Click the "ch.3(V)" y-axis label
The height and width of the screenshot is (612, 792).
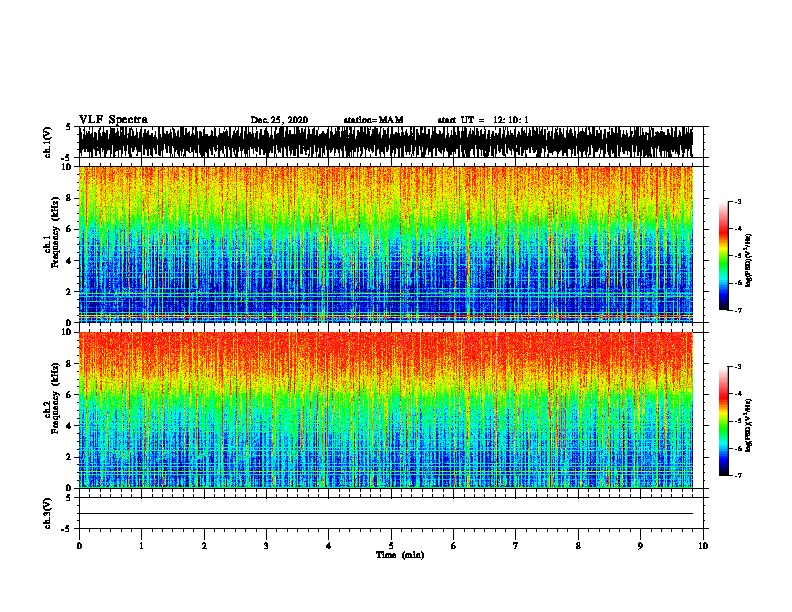click(x=47, y=513)
